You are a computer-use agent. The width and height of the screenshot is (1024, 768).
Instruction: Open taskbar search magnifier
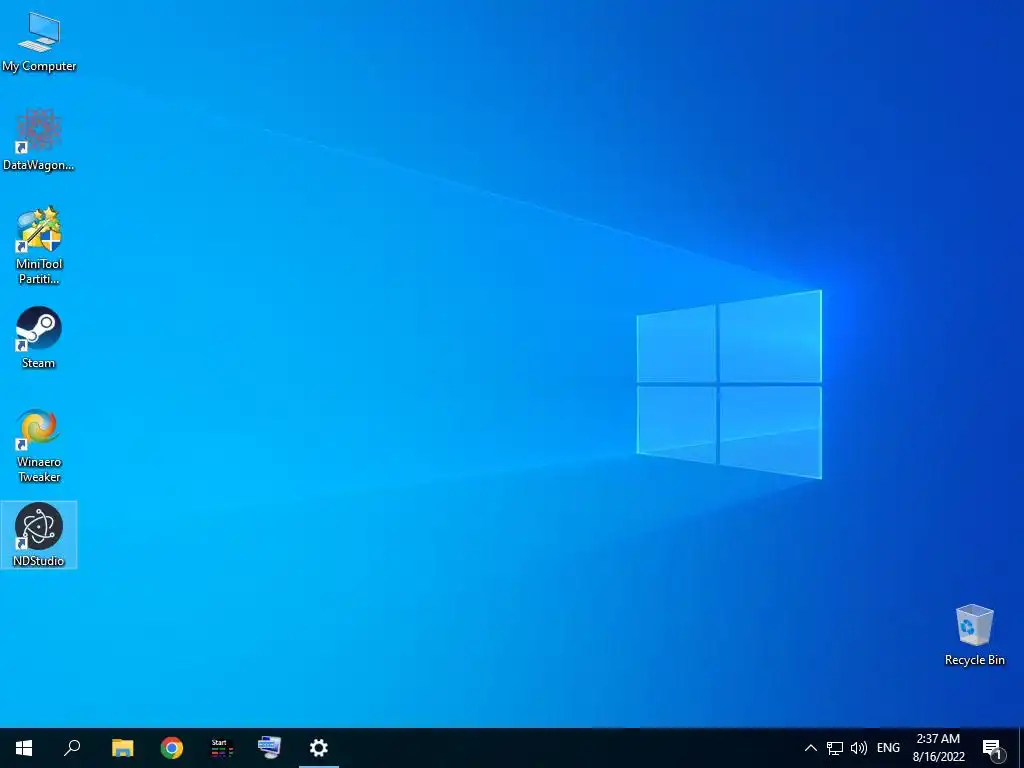(x=72, y=748)
